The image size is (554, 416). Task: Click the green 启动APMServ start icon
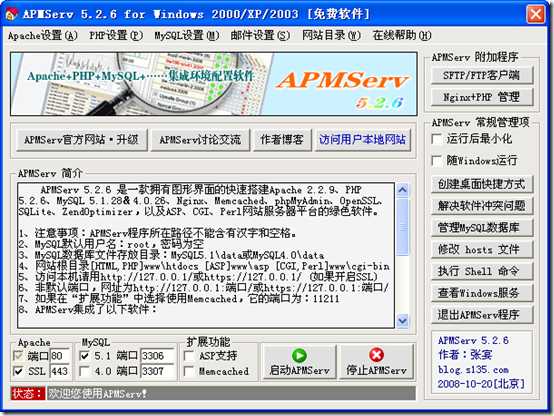pyautogui.click(x=299, y=356)
